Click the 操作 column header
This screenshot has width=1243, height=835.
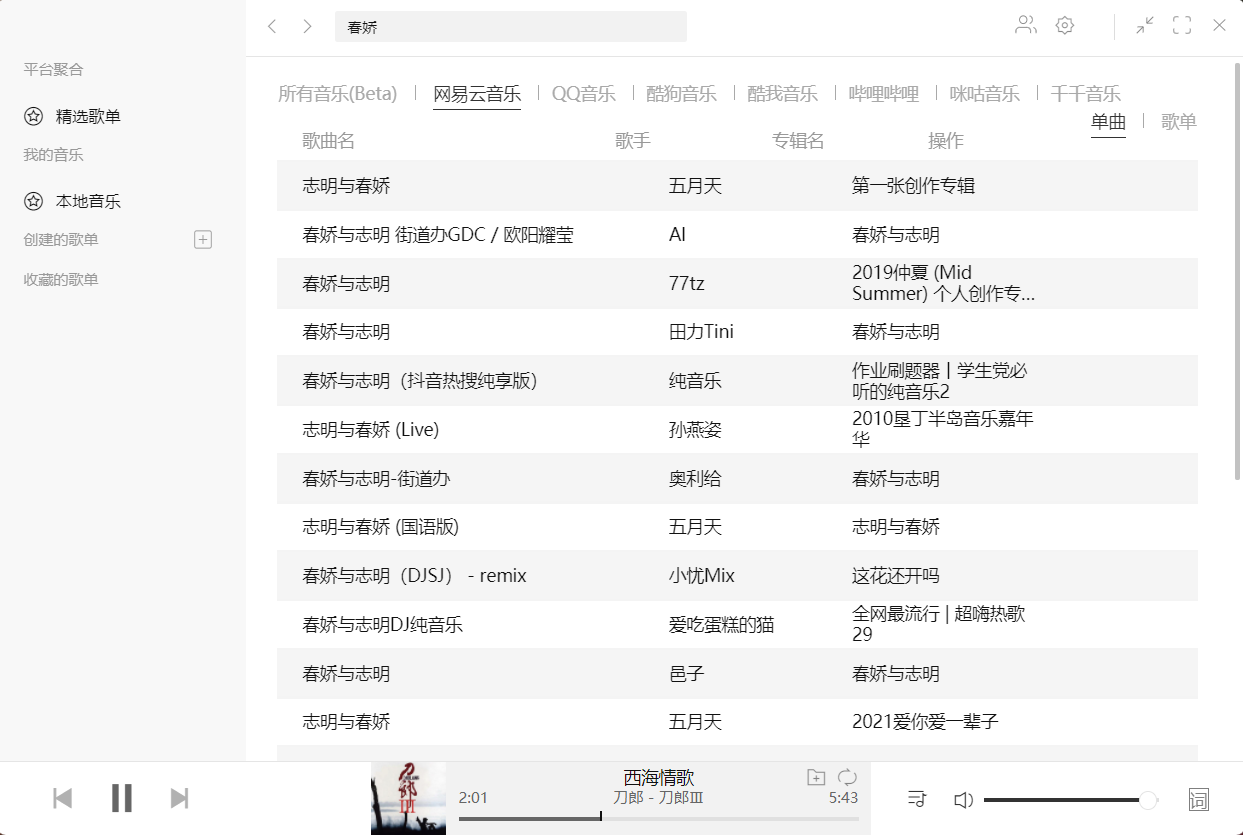point(946,141)
